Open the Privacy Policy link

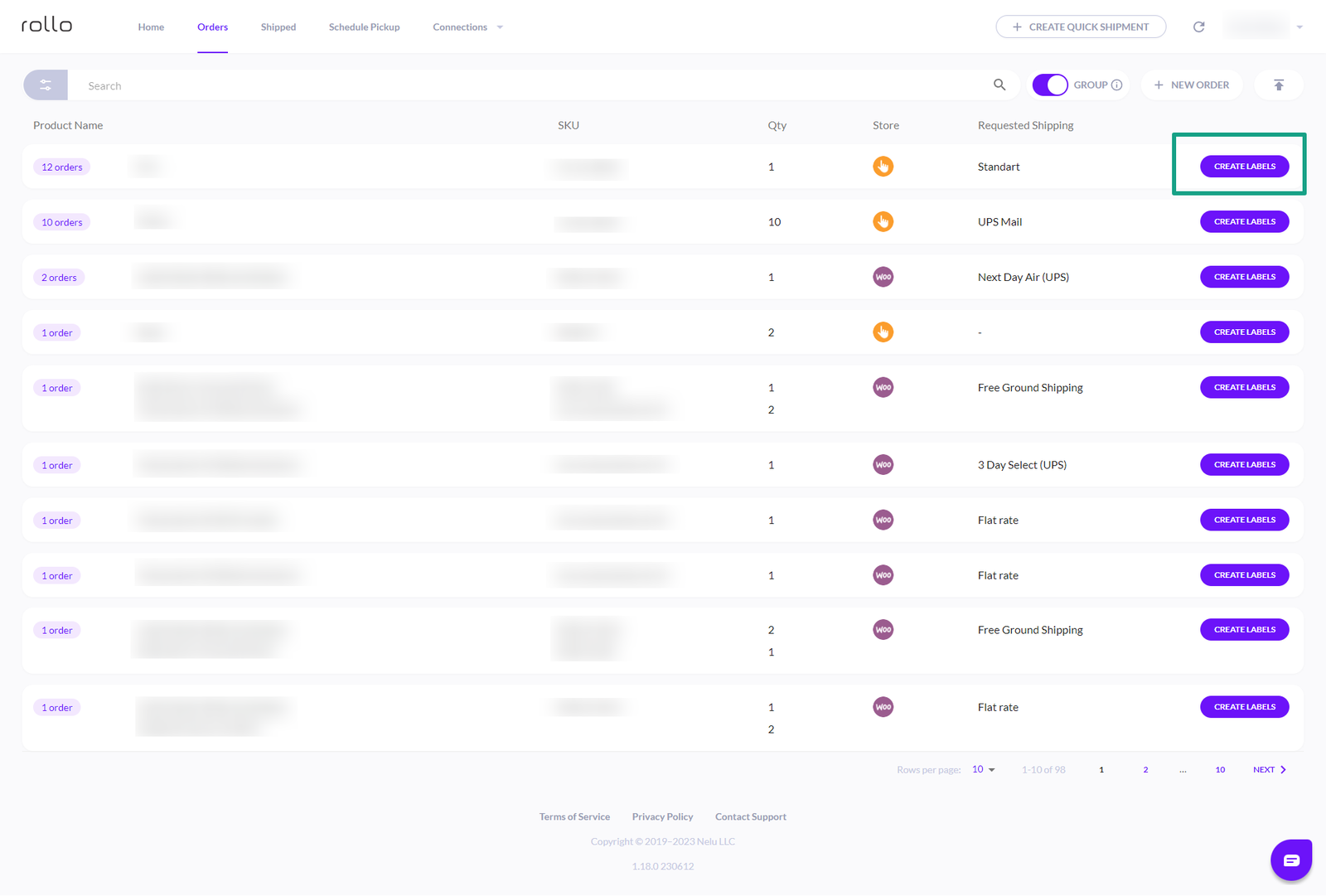662,817
